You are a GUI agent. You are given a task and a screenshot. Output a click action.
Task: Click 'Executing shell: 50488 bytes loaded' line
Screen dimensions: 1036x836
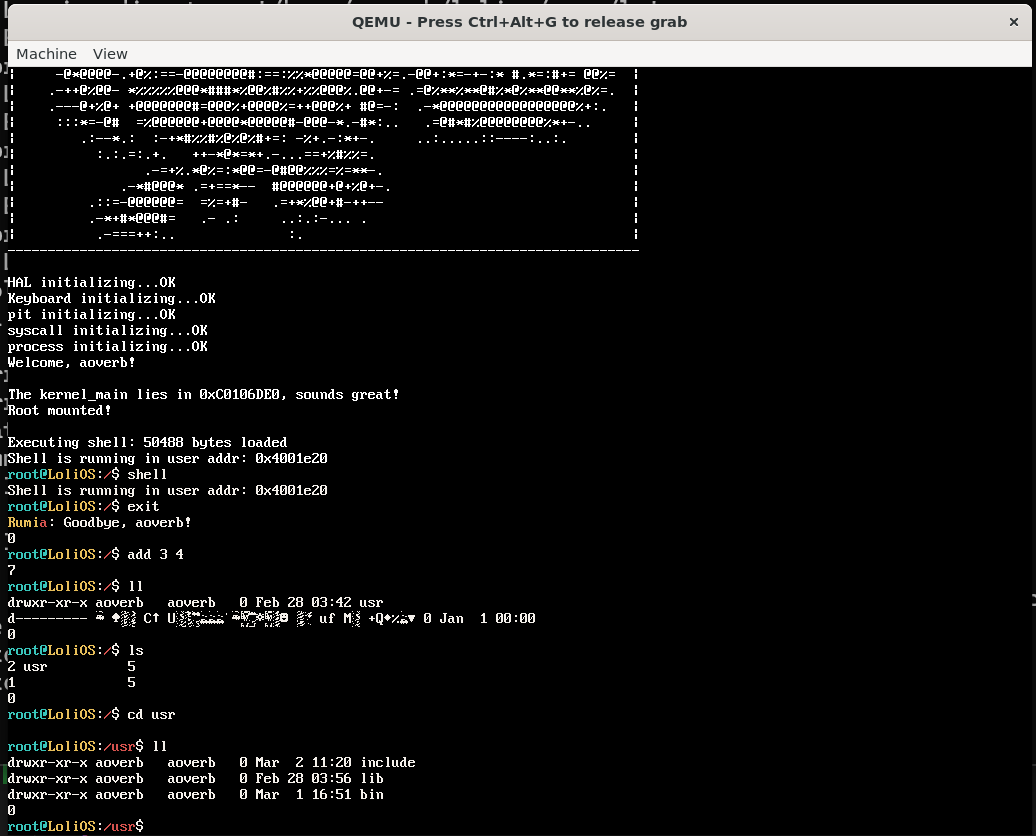tap(147, 442)
